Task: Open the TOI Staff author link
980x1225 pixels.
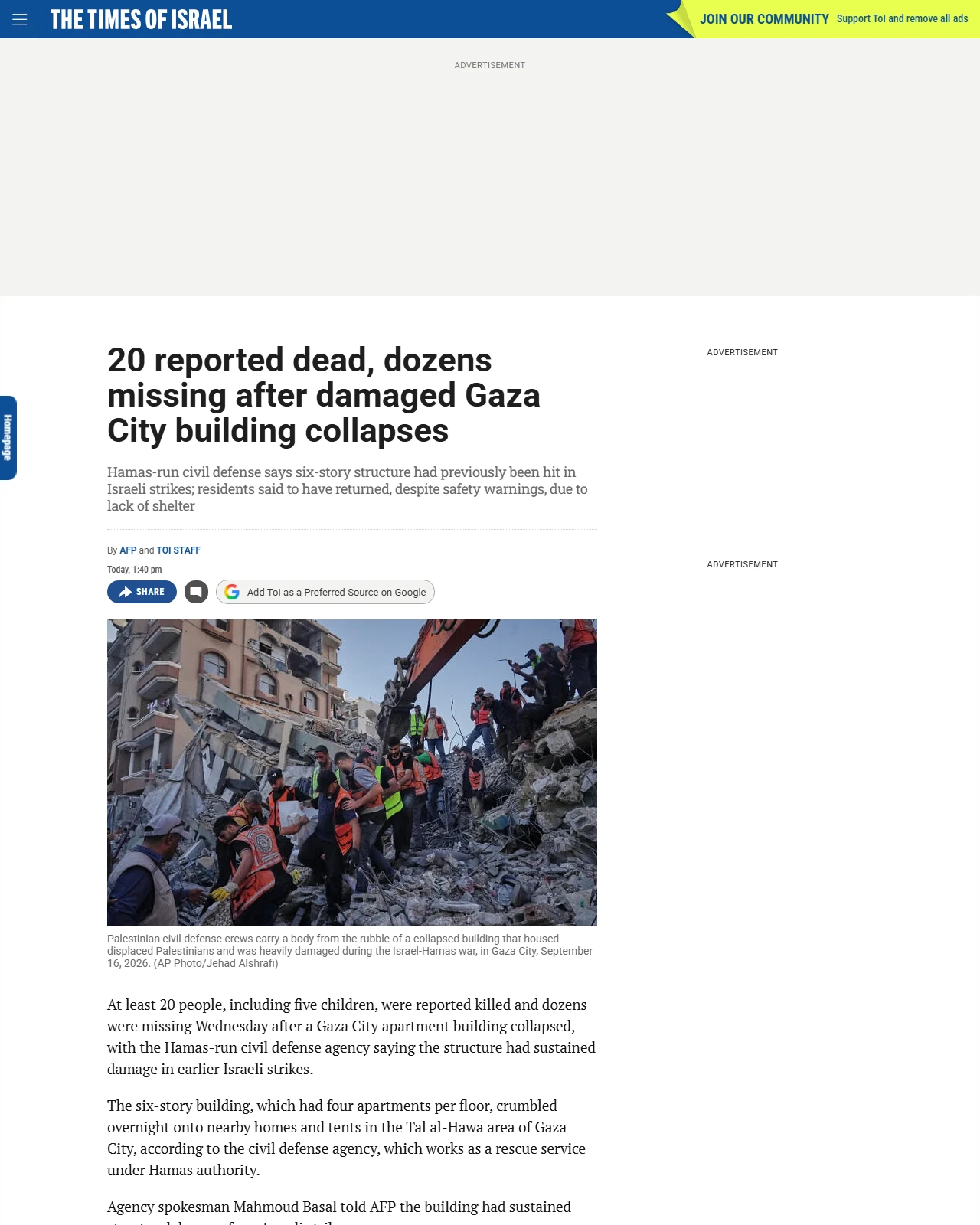Action: pos(178,550)
